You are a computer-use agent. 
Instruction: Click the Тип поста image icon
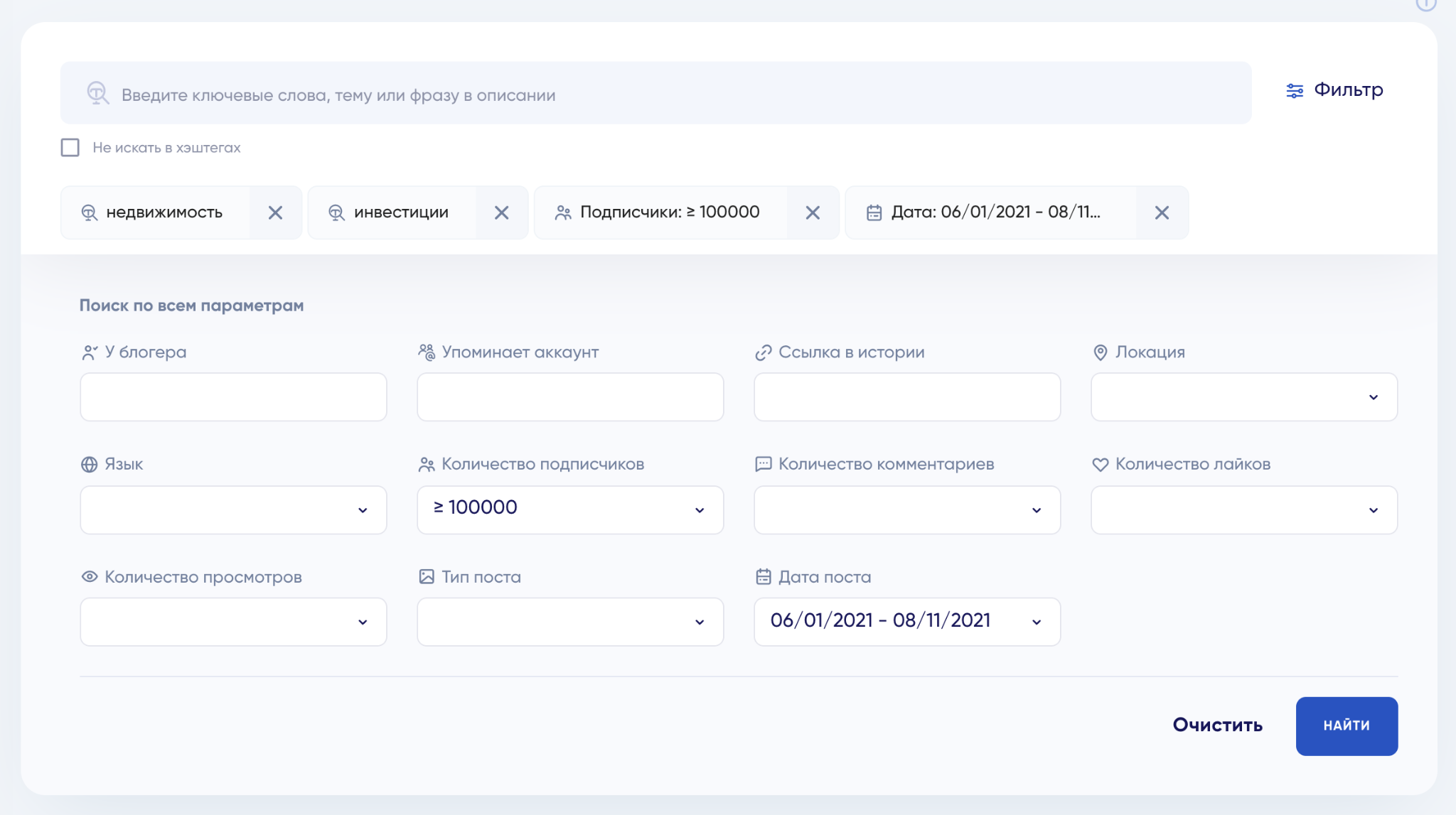pos(427,576)
